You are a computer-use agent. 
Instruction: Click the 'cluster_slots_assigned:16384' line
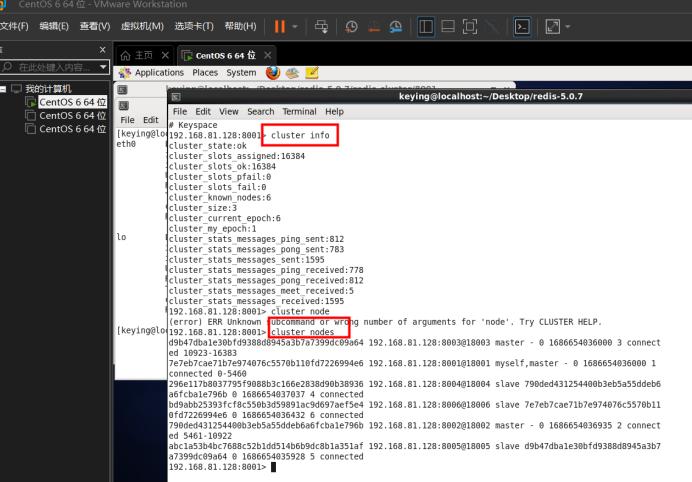click(x=237, y=156)
